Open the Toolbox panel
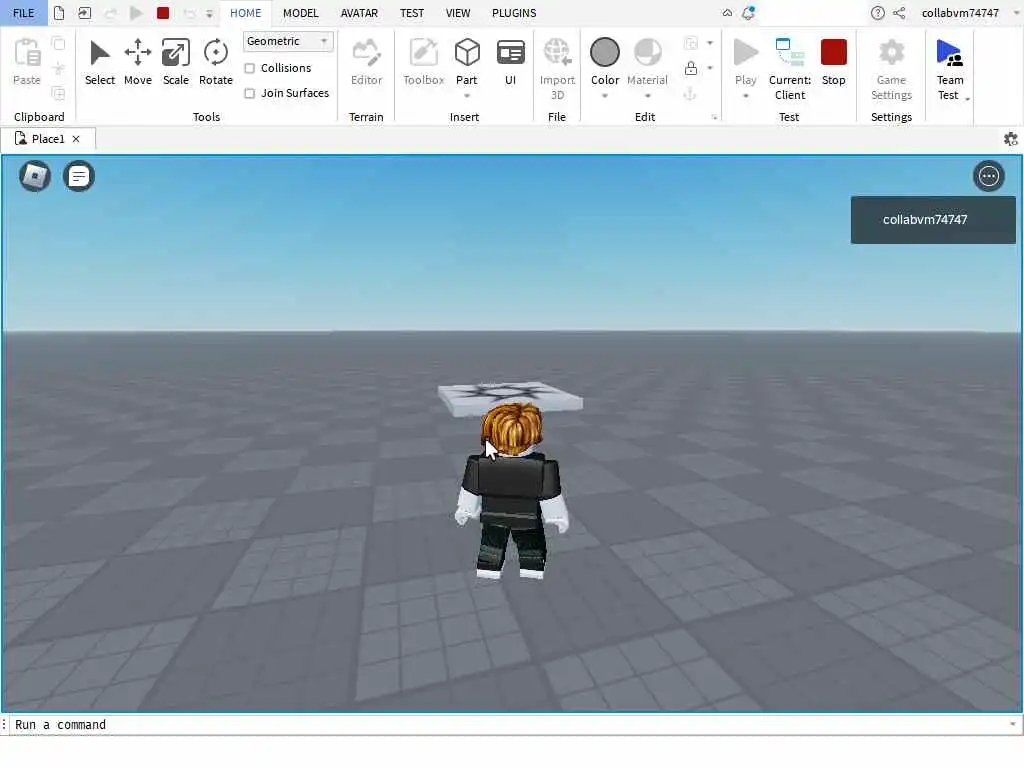 click(x=423, y=62)
